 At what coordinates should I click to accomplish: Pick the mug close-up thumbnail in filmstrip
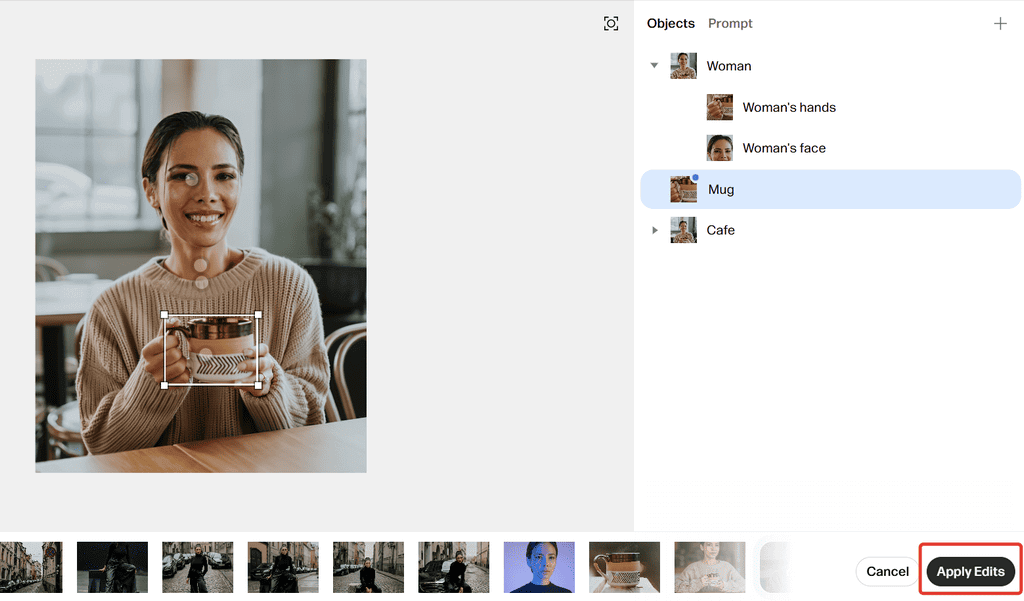click(624, 567)
